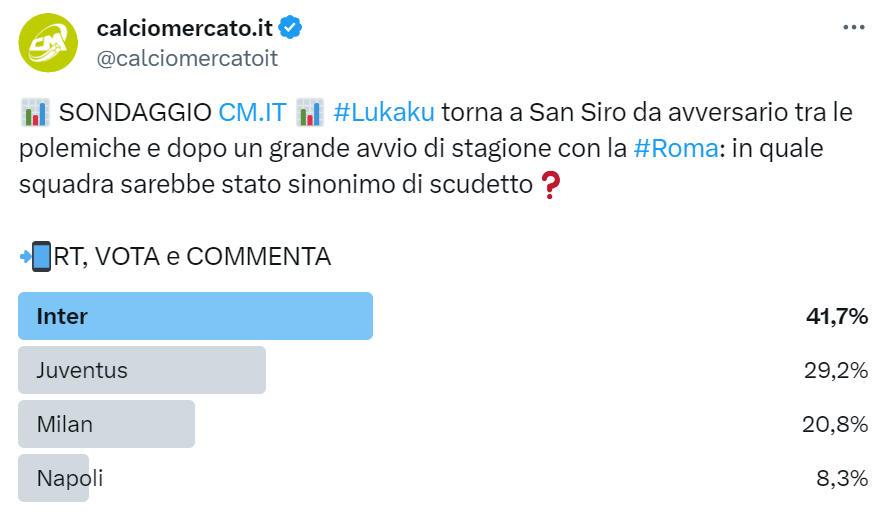Screen dimensions: 886x514
Task: Click the calciomercato.it account name
Action: tap(185, 29)
